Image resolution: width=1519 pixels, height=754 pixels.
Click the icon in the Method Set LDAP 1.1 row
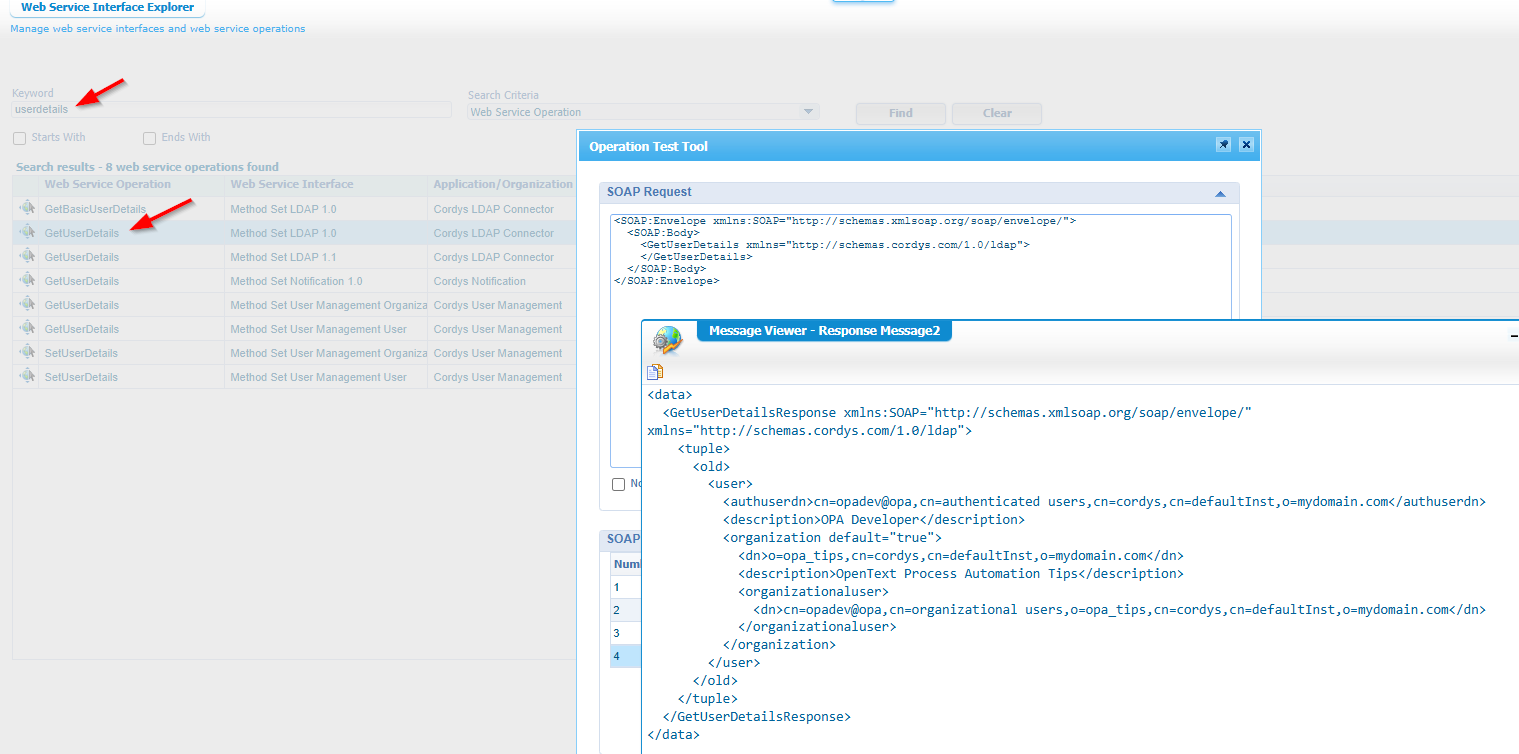pos(26,257)
